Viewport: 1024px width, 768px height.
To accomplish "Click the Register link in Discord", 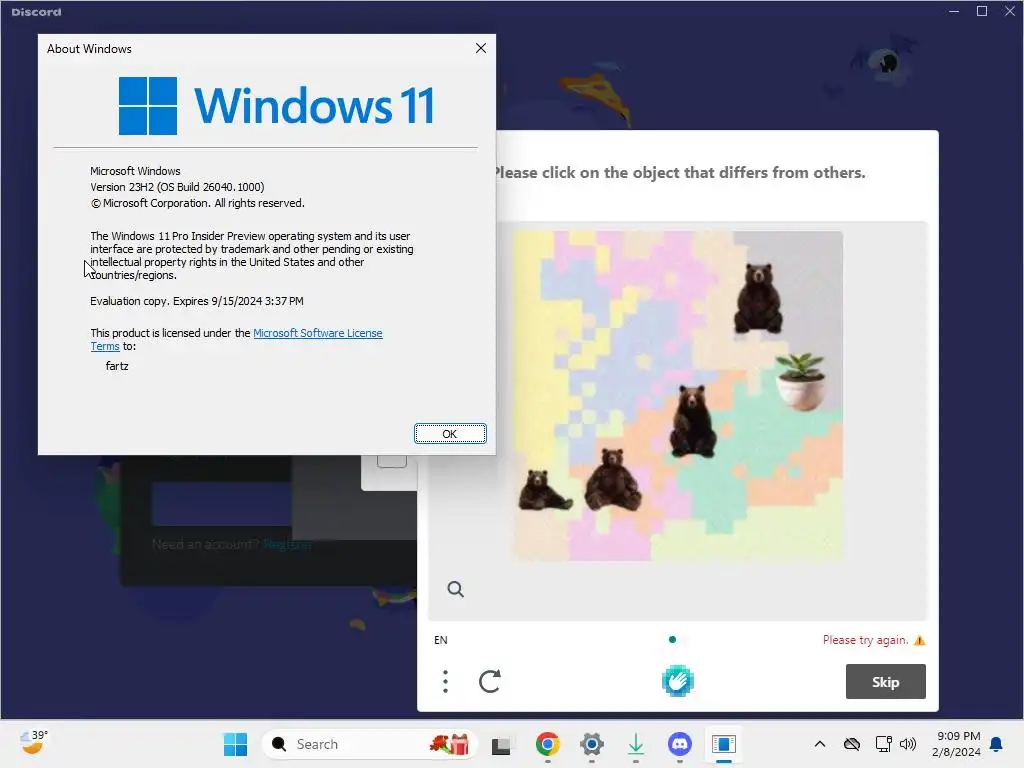I will (287, 545).
